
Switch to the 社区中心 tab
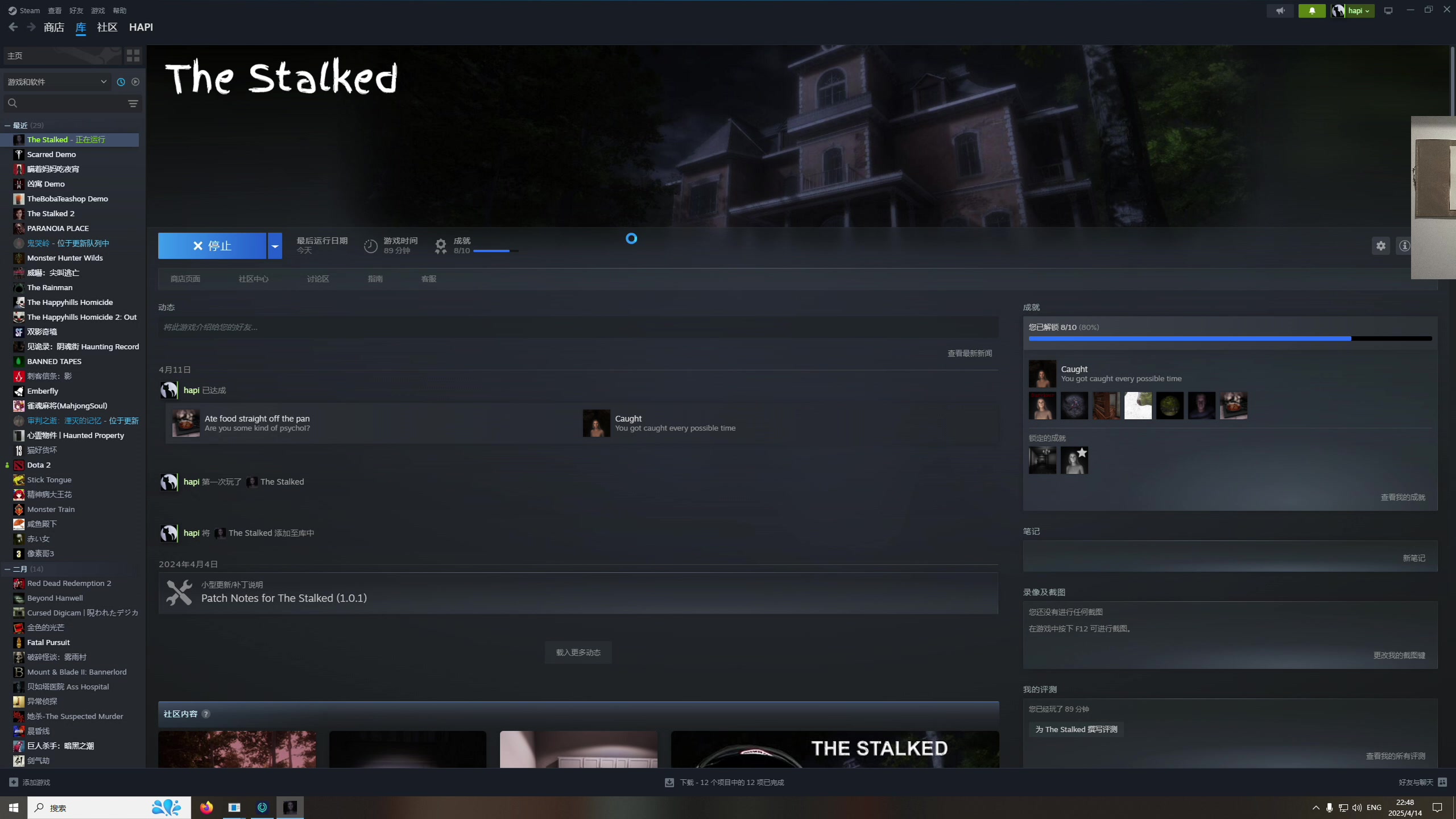click(x=253, y=279)
